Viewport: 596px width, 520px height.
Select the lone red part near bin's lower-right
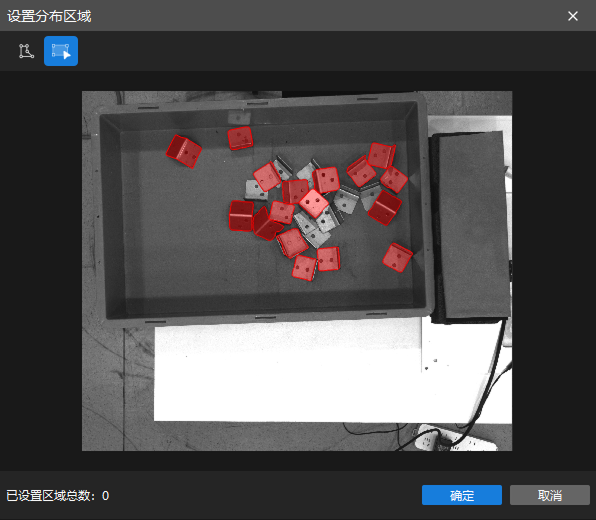point(397,257)
